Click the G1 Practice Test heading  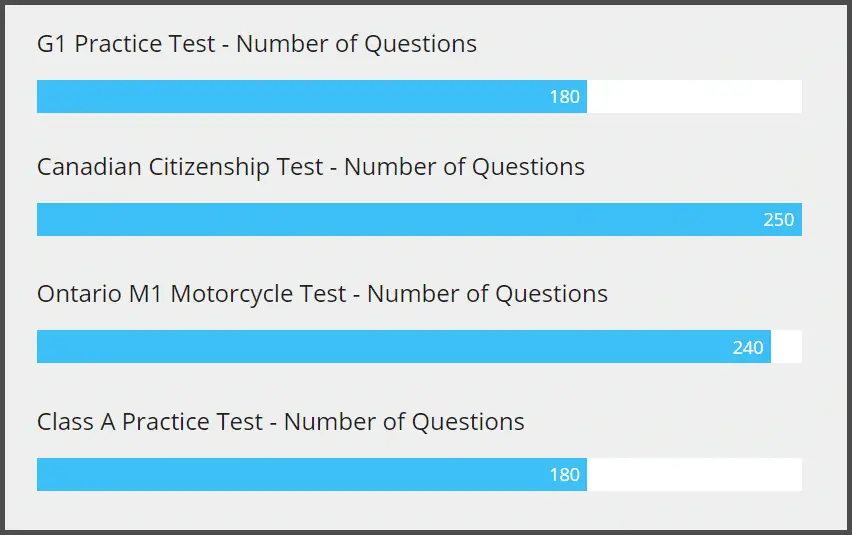point(256,44)
